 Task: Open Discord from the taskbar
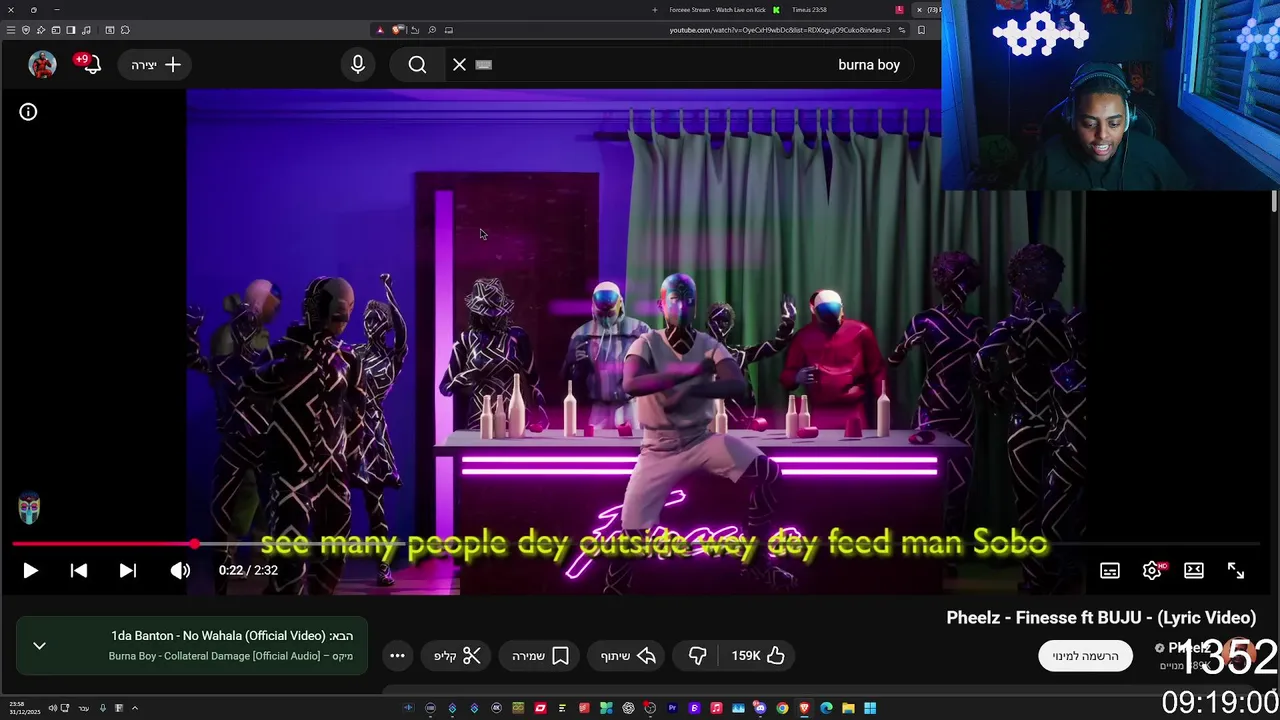(760, 708)
